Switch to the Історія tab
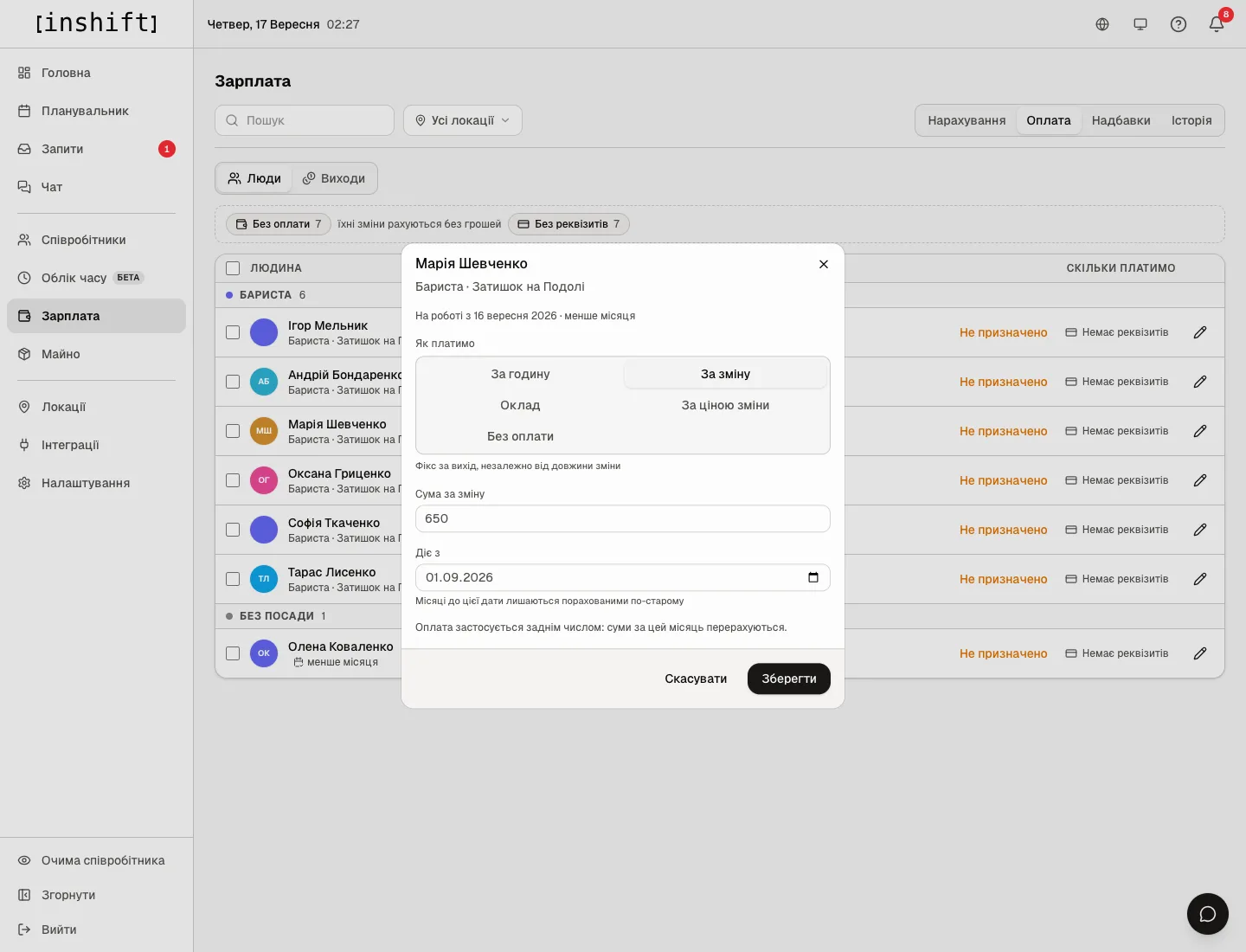This screenshot has height=952, width=1246. pos(1191,120)
